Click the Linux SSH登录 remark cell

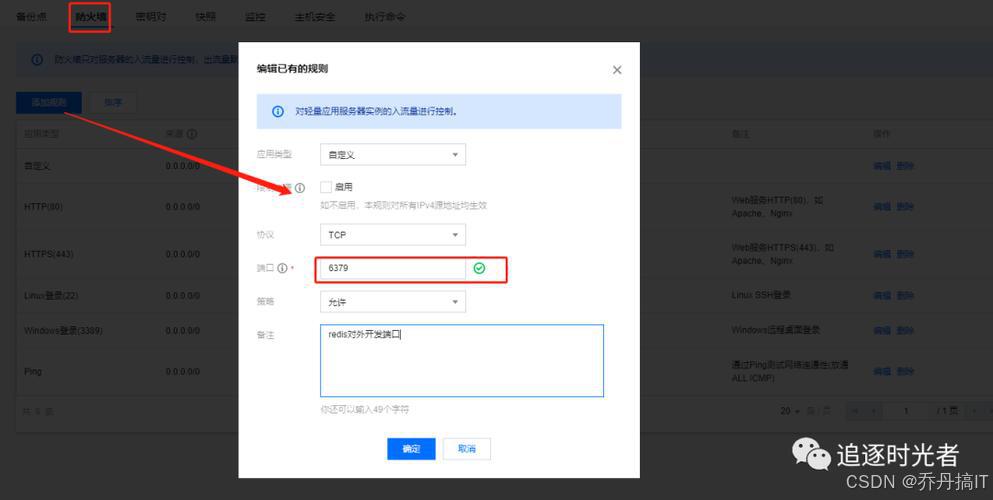point(761,295)
